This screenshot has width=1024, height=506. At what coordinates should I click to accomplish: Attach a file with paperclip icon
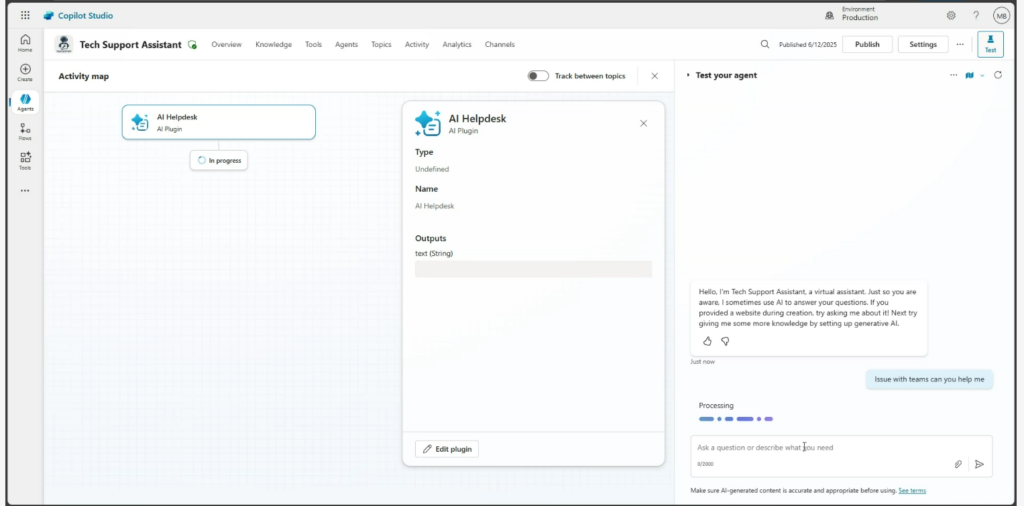(x=958, y=464)
